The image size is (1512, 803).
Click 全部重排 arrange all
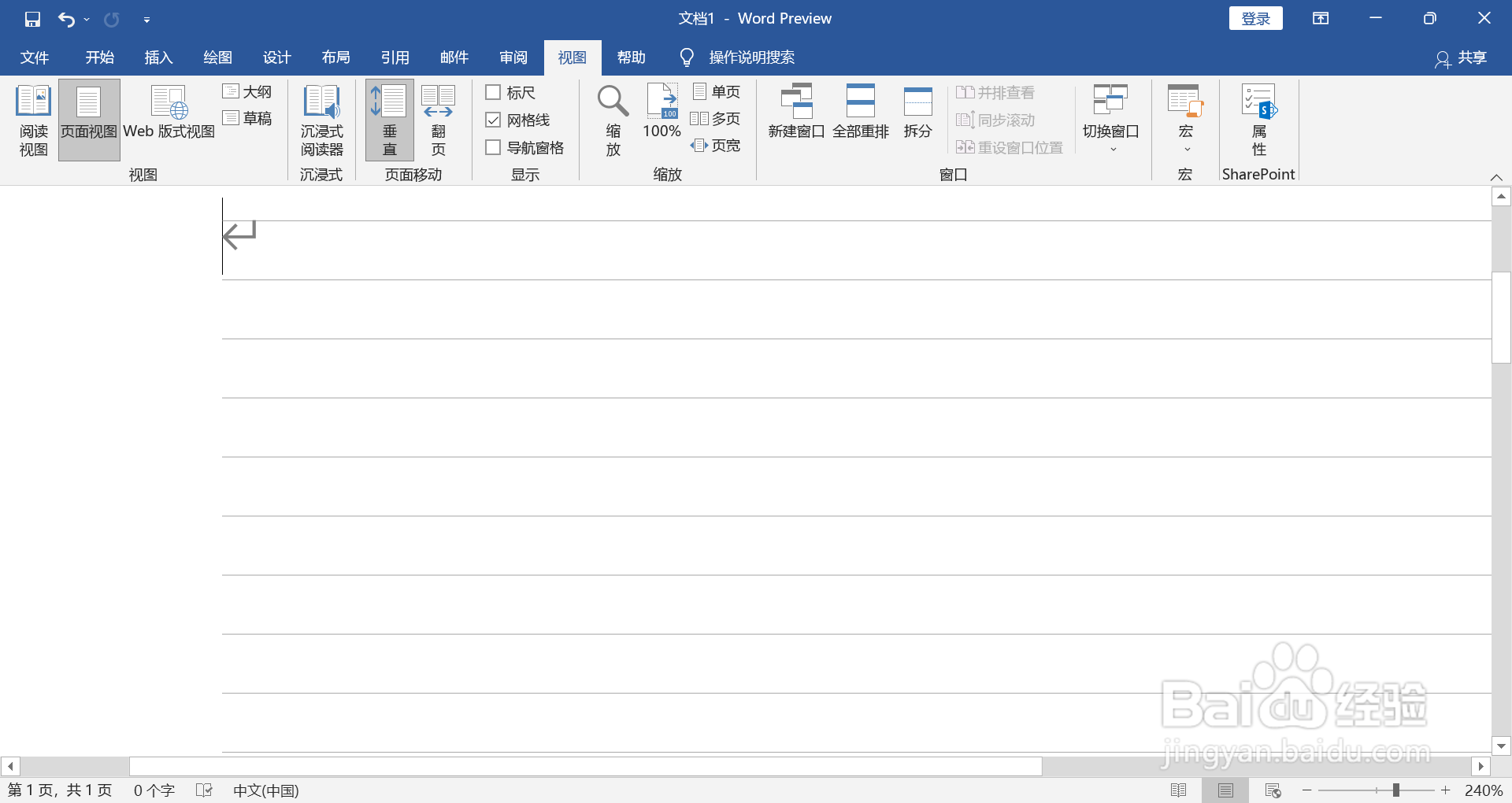861,112
